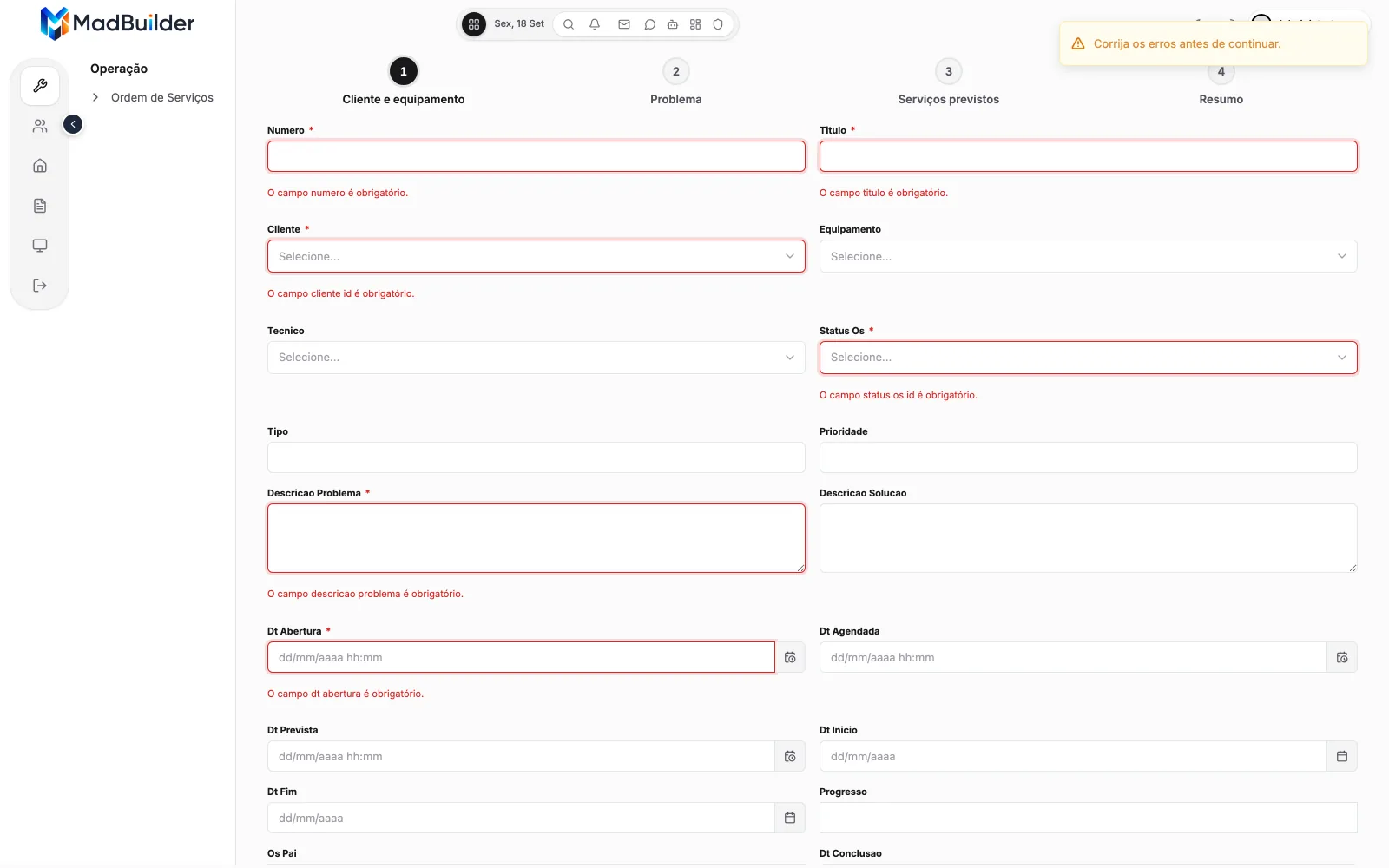
Task: Expand Ordem de Serviços tree chevron
Action: (95, 97)
